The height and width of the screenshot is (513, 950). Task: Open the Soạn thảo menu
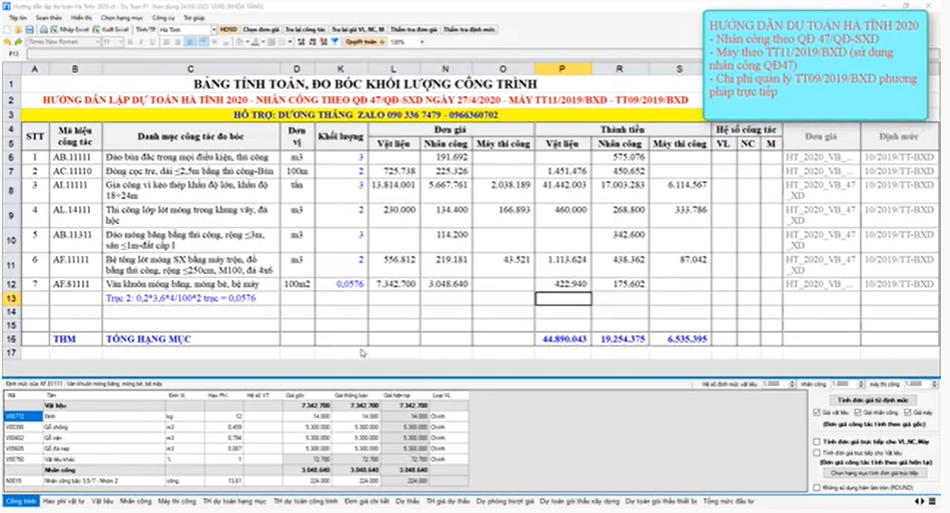[48, 18]
